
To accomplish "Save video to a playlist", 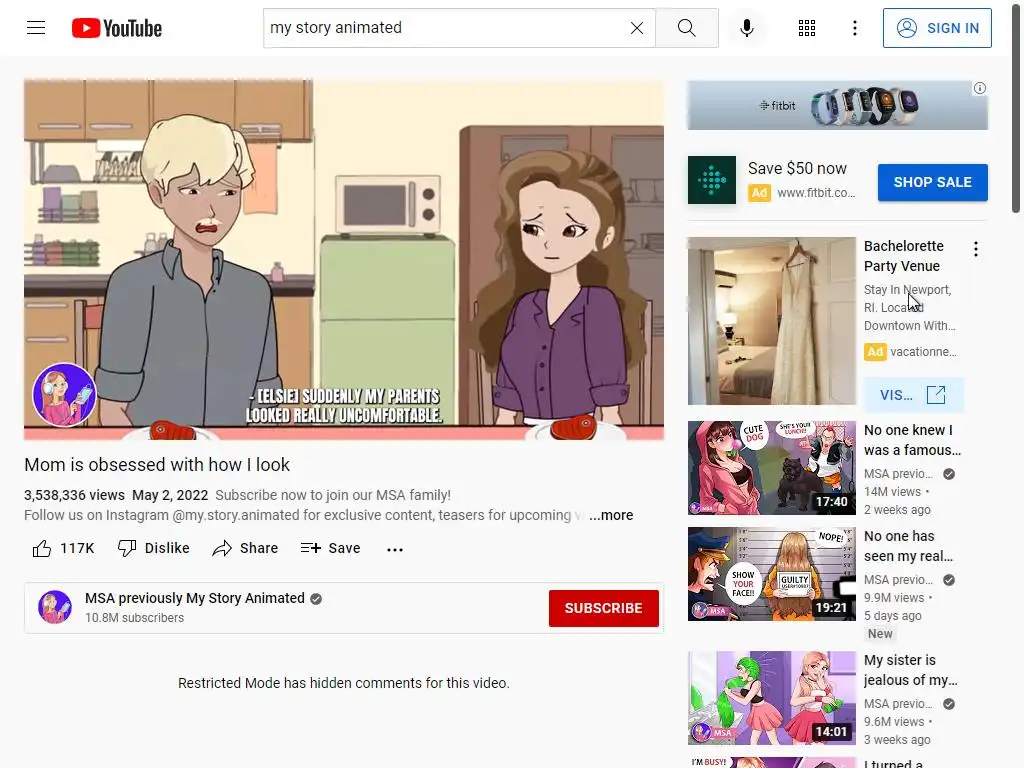I will click(x=330, y=549).
